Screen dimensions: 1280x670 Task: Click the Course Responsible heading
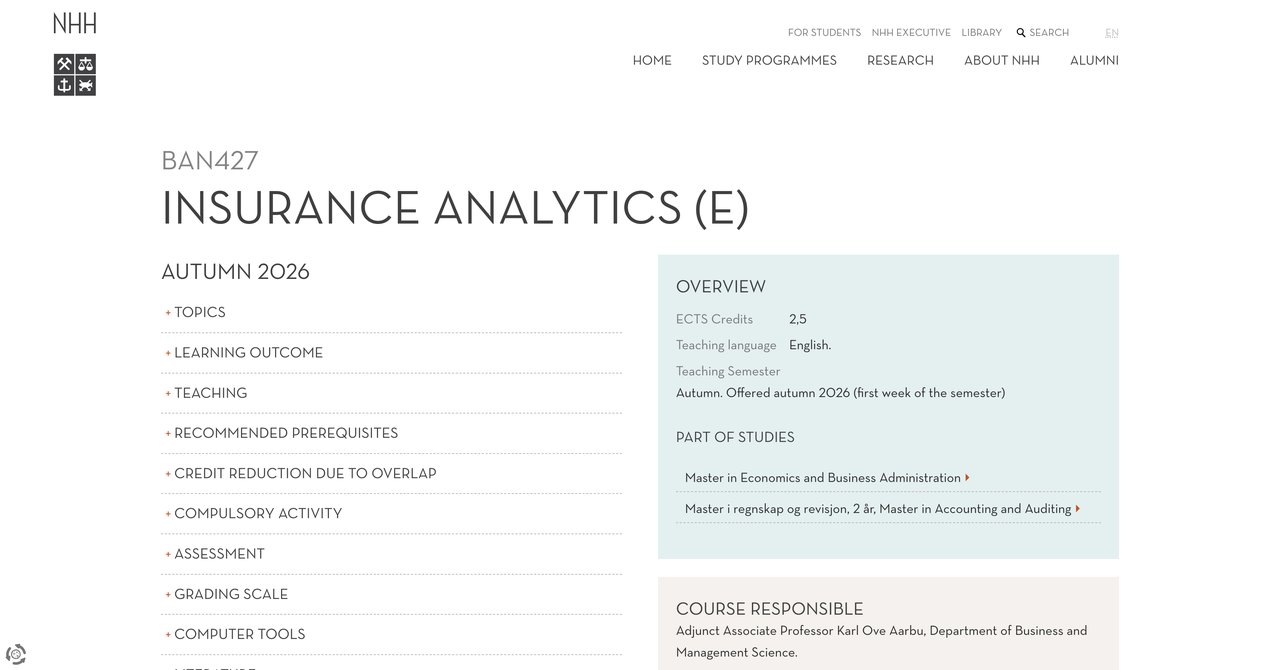point(770,609)
